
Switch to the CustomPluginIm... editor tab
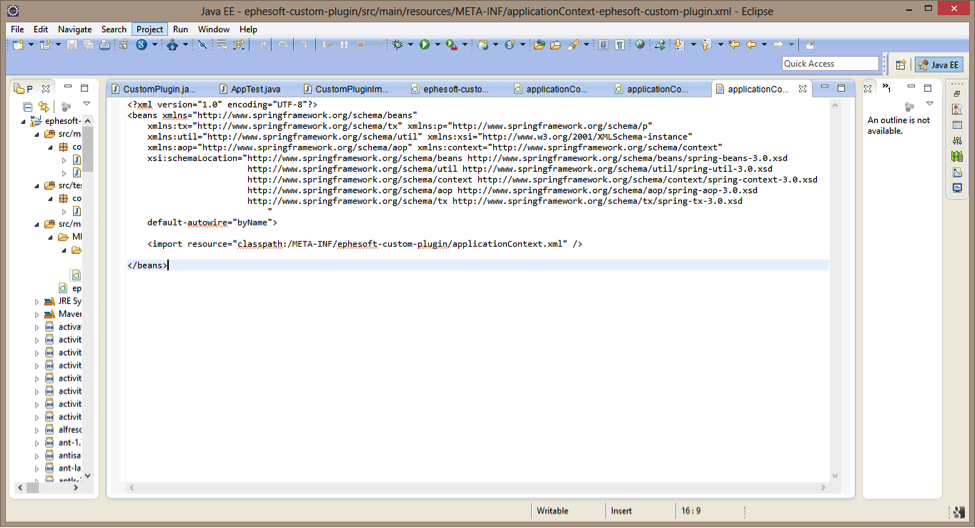346,89
